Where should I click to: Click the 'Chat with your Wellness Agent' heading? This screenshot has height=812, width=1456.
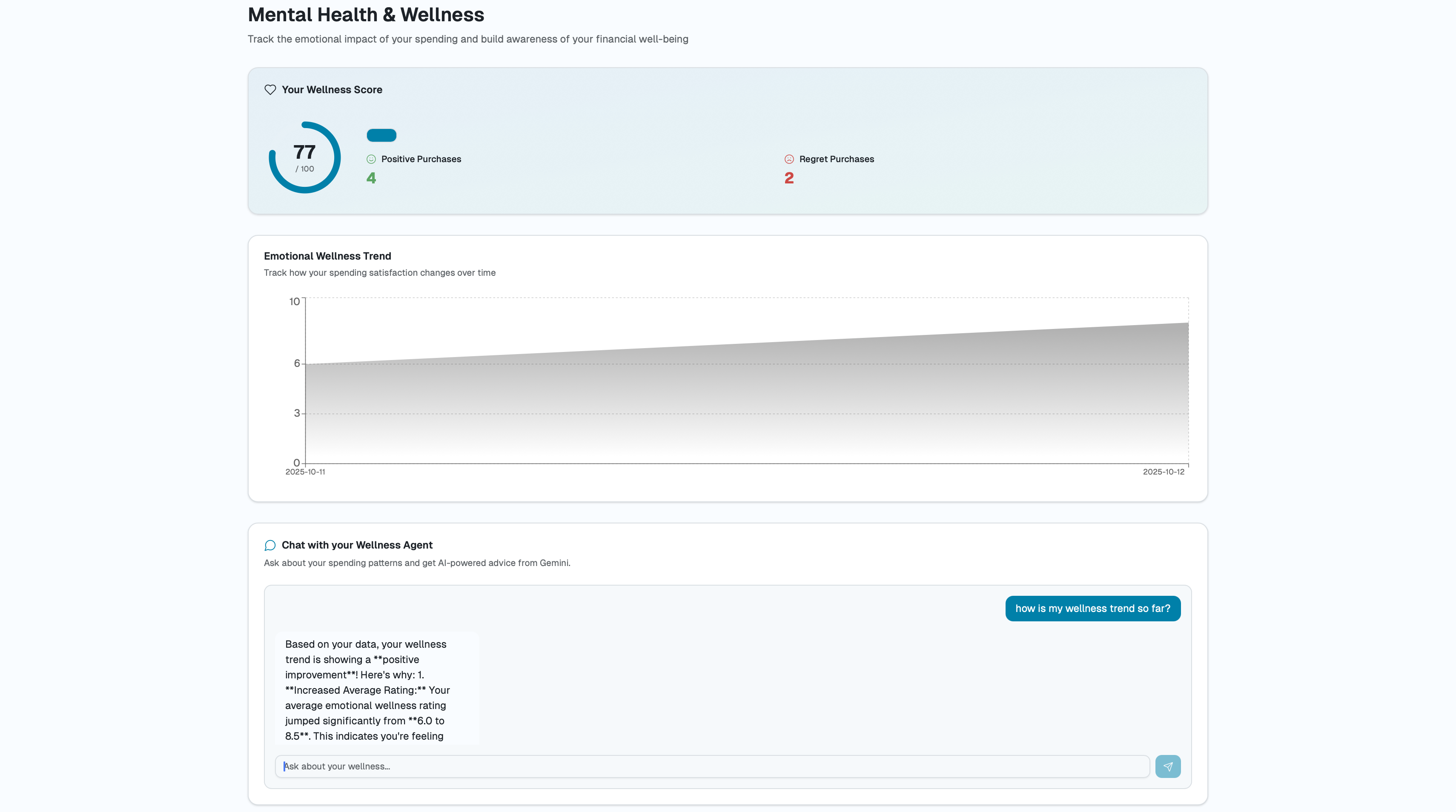(x=357, y=545)
